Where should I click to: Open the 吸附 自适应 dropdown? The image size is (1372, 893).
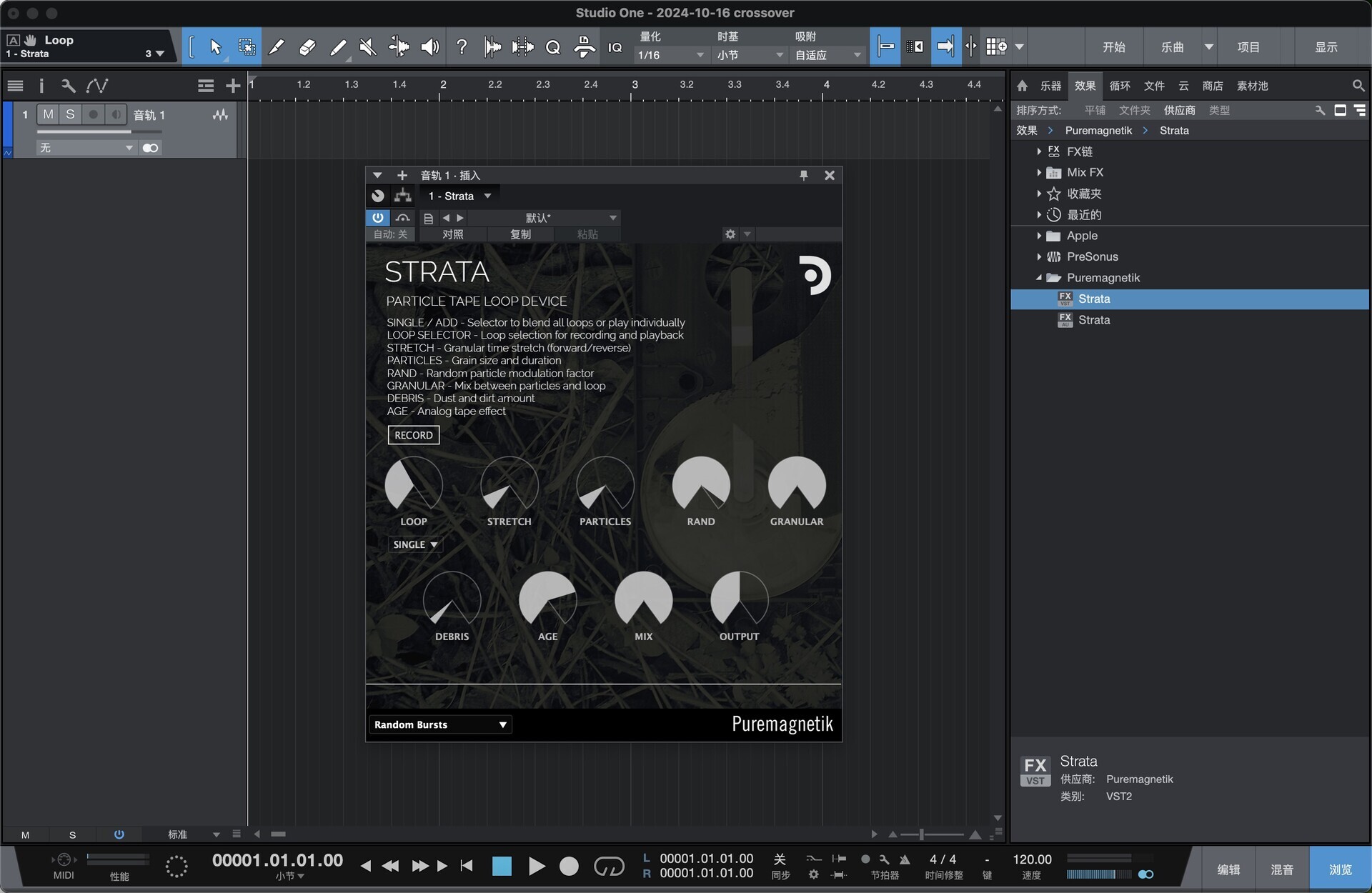coord(827,55)
